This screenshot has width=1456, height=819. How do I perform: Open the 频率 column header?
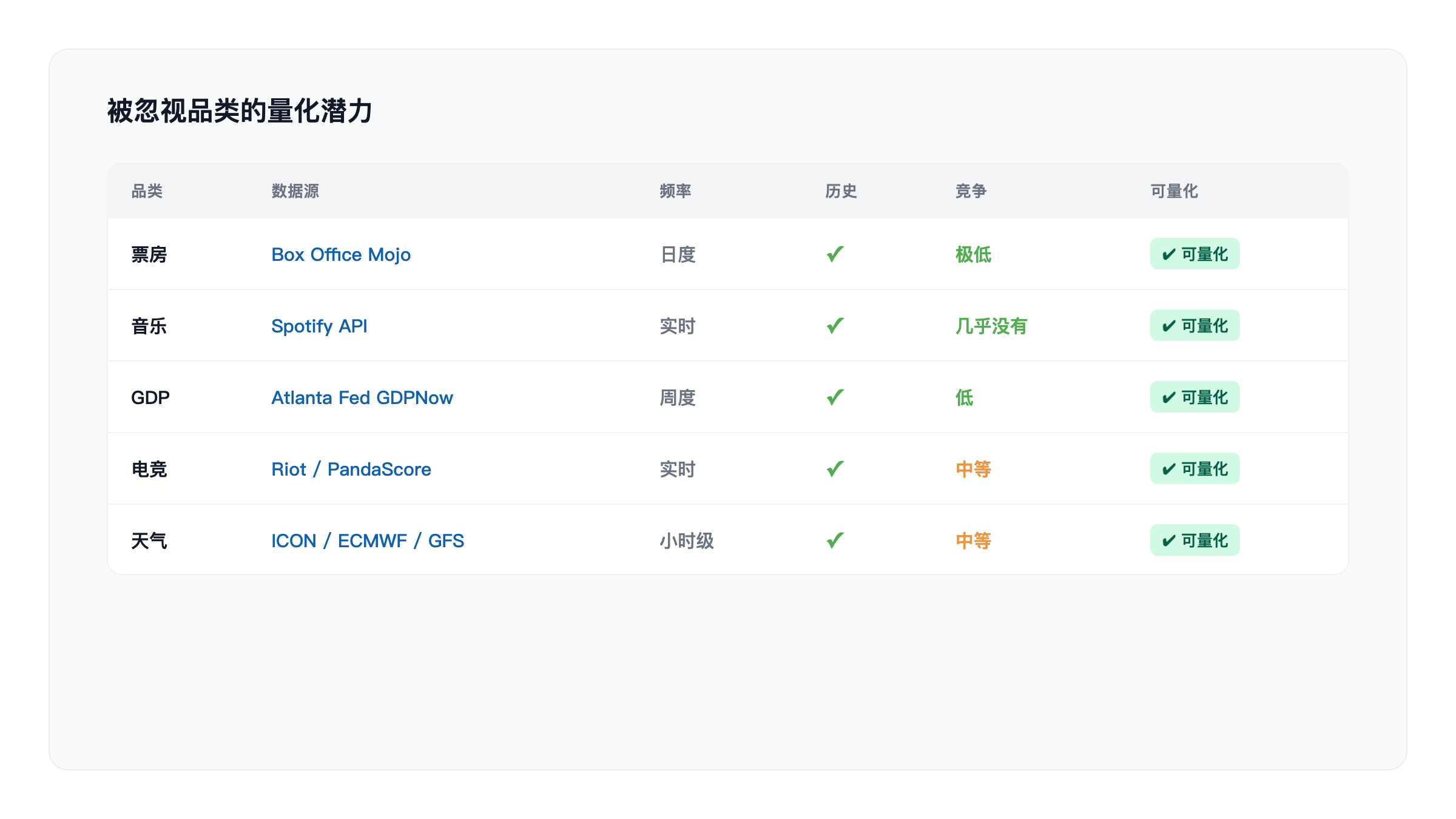click(675, 190)
